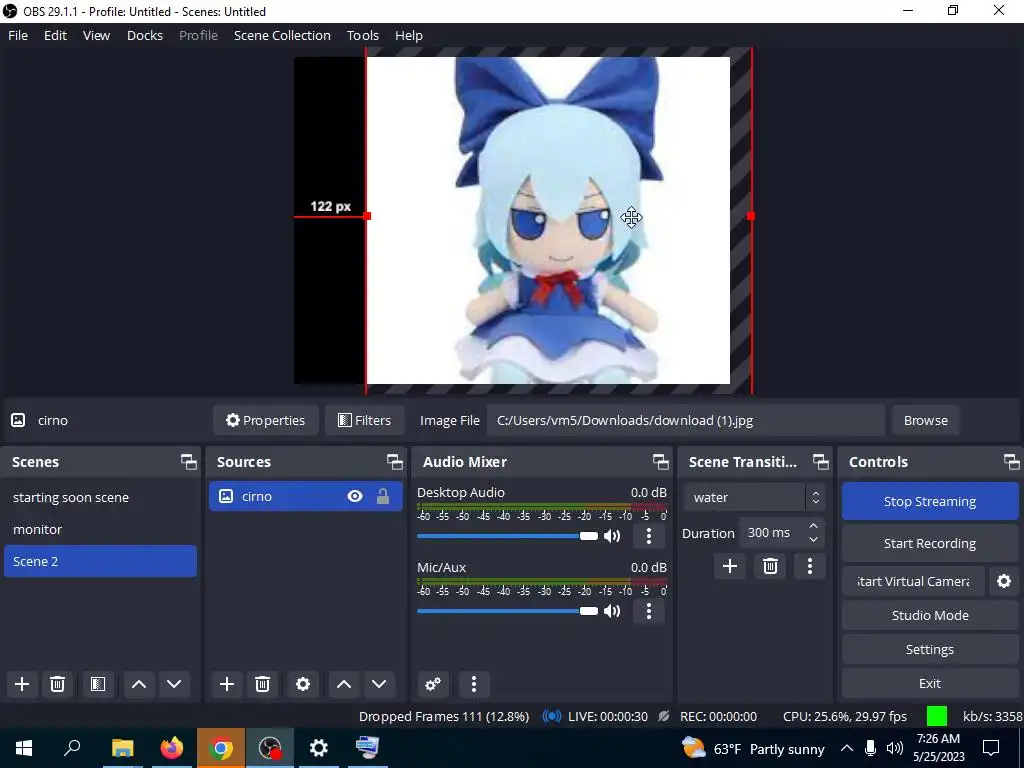Configure virtual camera gear icon
The width and height of the screenshot is (1024, 768).
[1004, 581]
